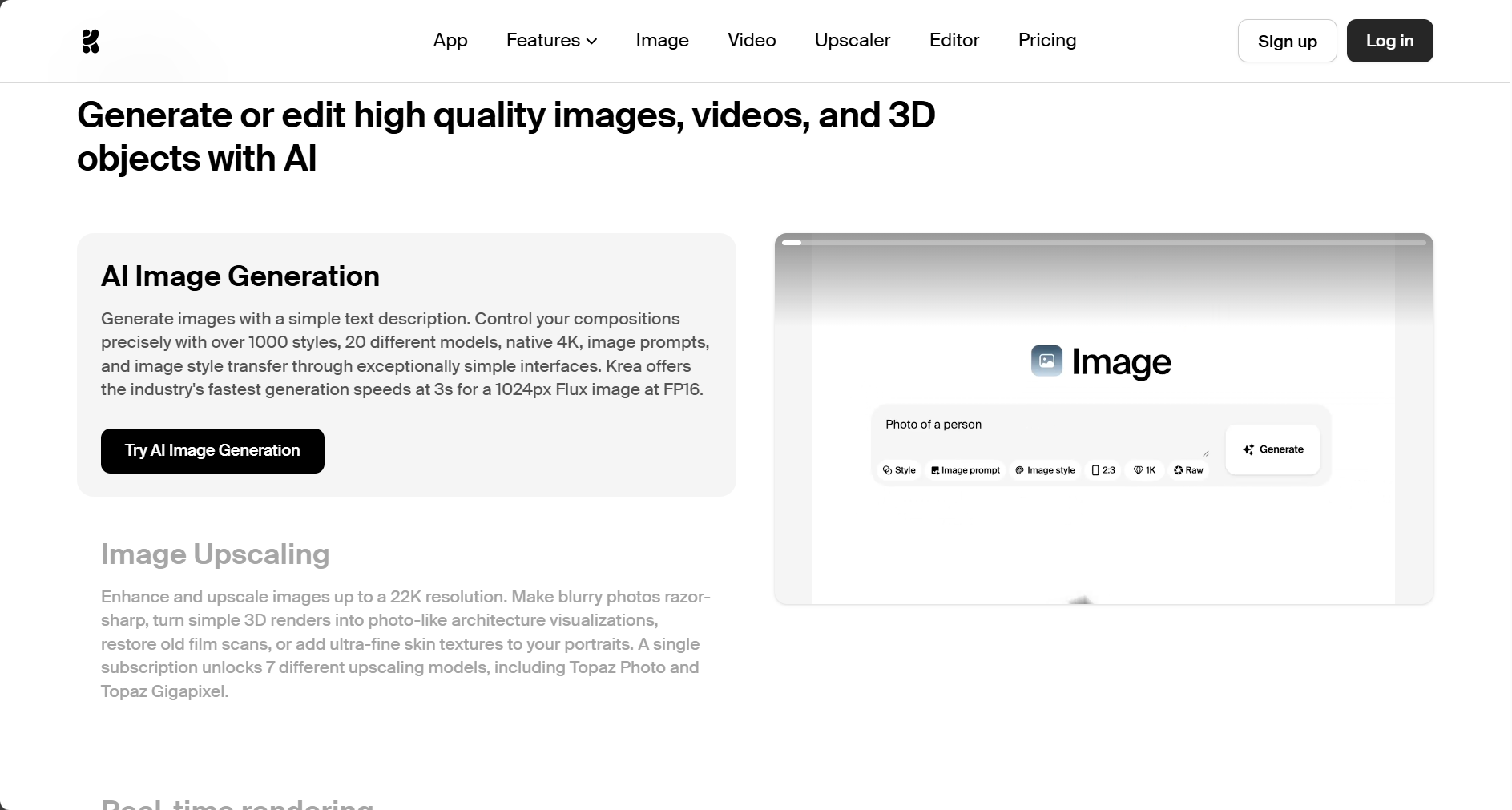Viewport: 1512px width, 810px height.
Task: Choose the Image style chip
Action: [x=1045, y=470]
